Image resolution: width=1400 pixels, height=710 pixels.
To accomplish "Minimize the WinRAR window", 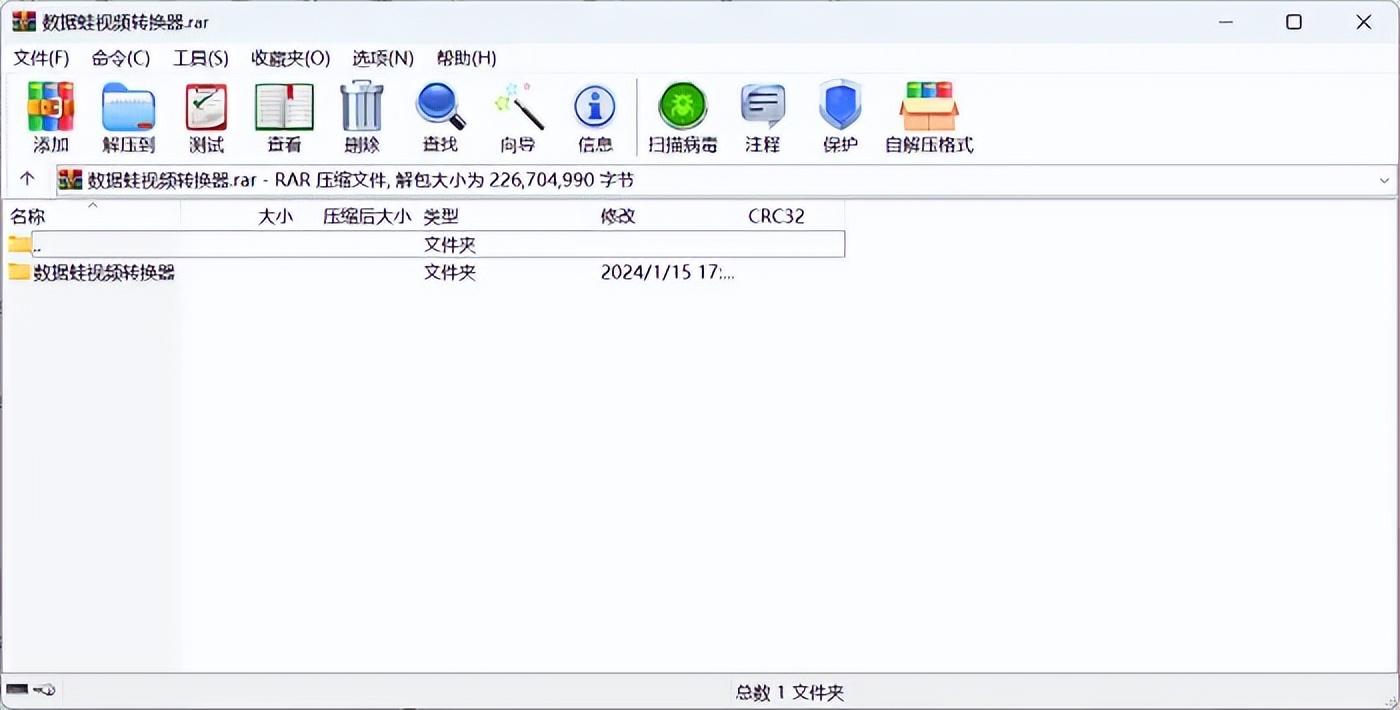I will pos(1225,22).
